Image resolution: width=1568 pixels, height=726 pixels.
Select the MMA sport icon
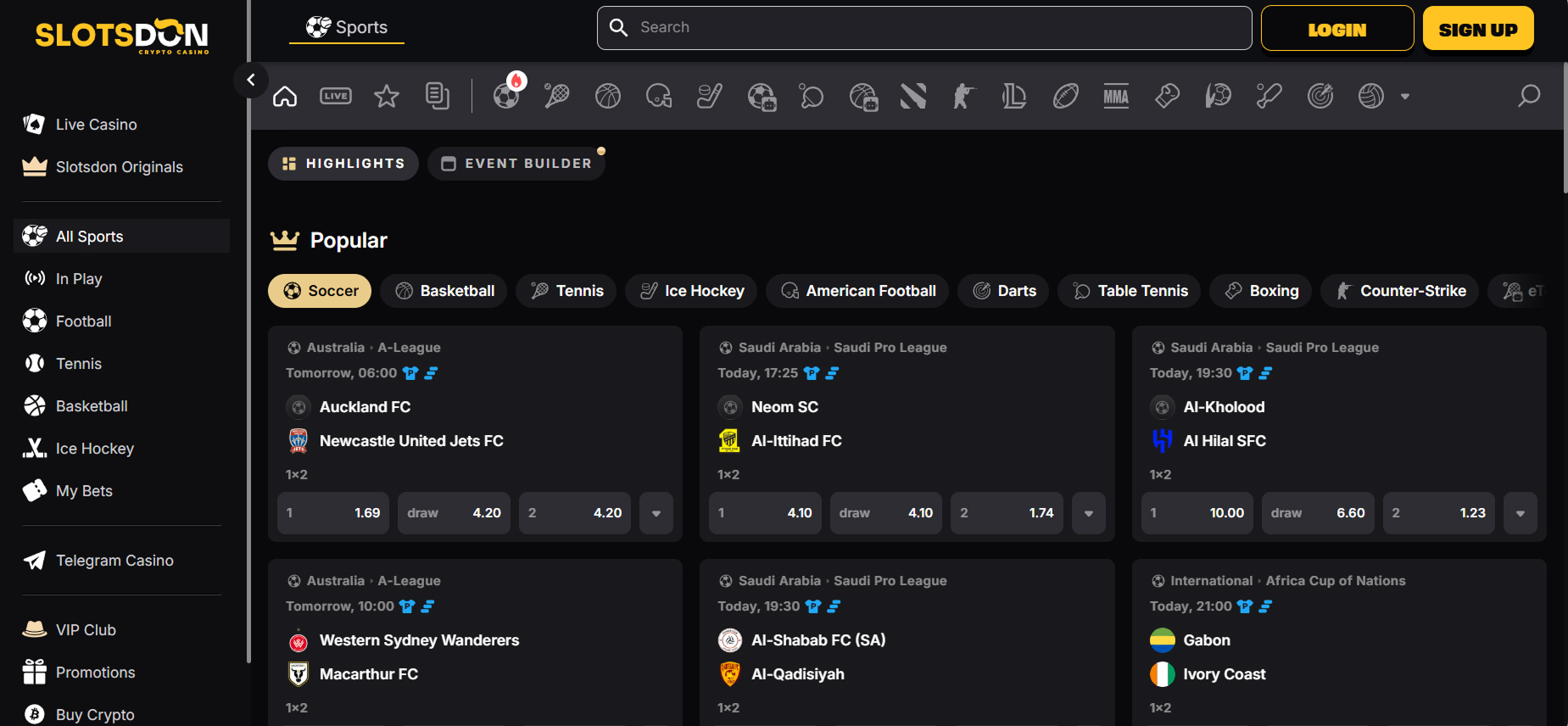[x=1116, y=97]
